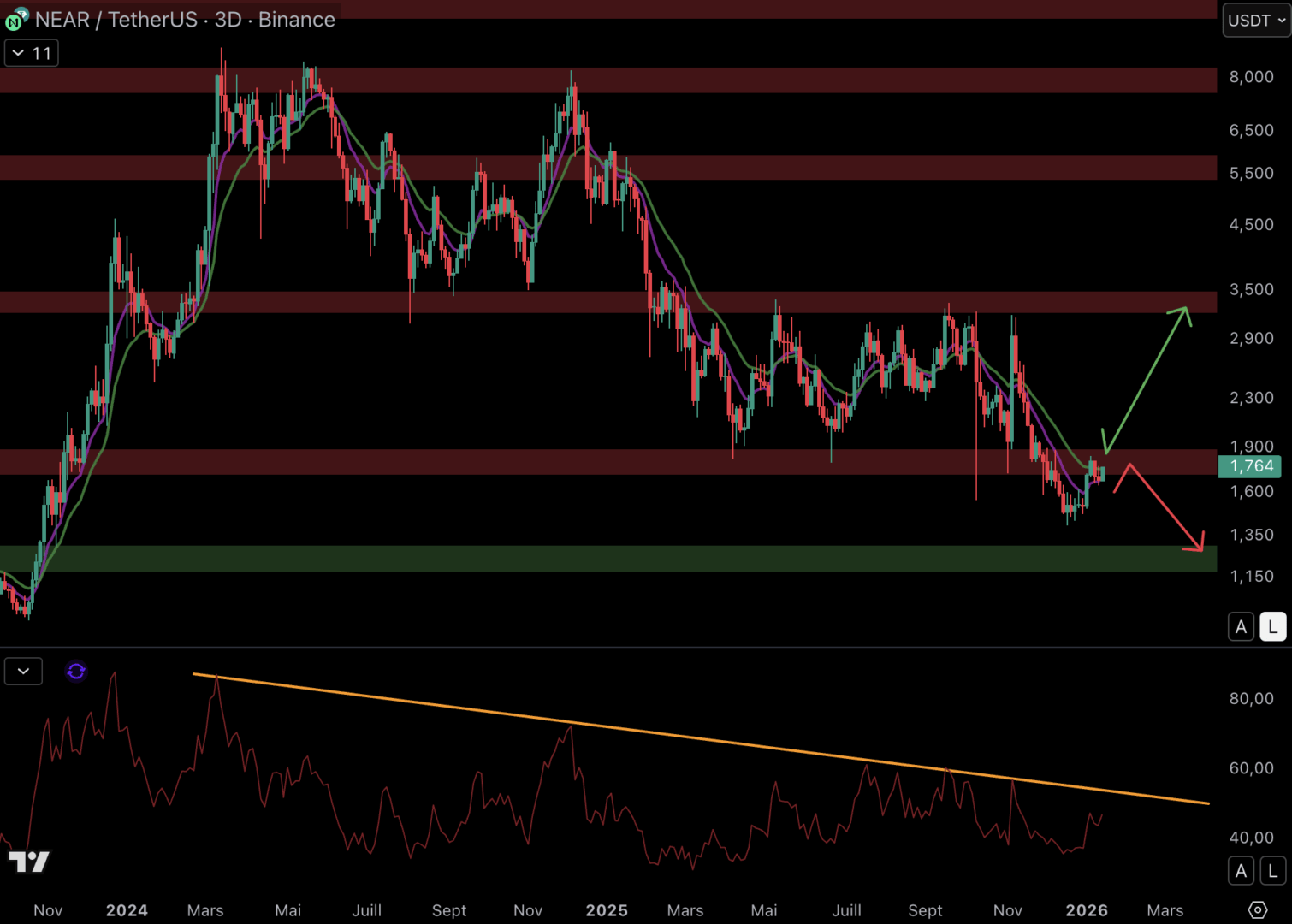Click the green 1,764 current price label
Screen dimensions: 1292x924
pos(1251,466)
